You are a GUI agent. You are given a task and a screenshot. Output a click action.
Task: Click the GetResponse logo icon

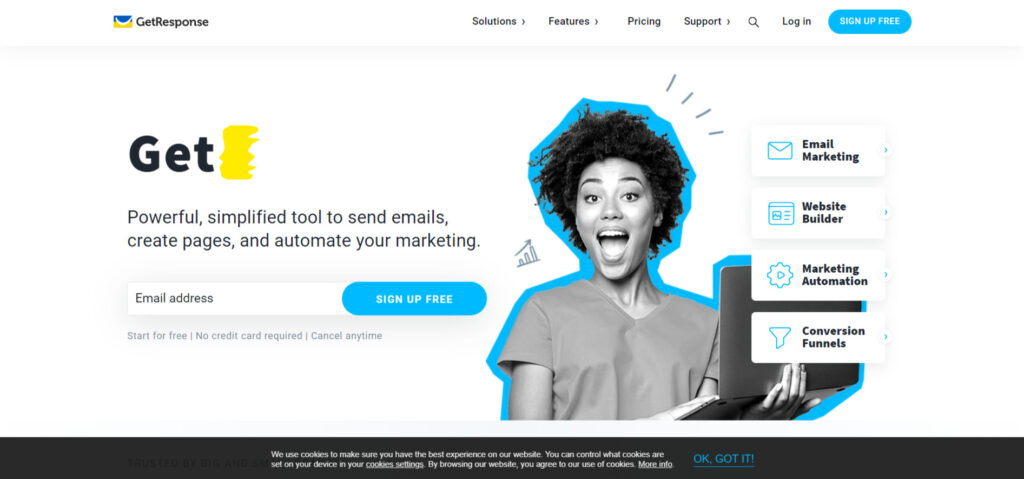(122, 22)
